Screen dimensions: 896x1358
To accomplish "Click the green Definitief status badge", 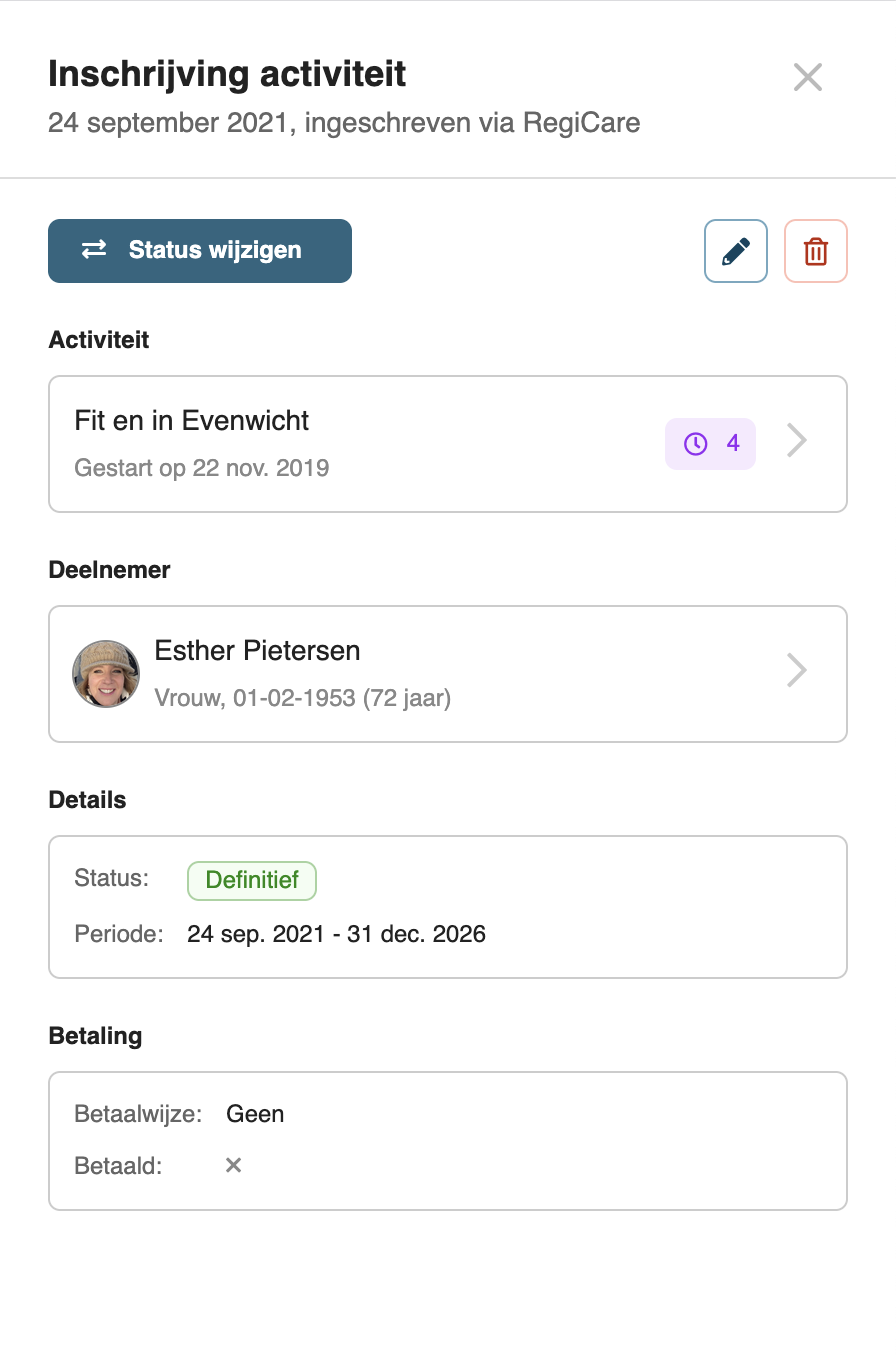I will pyautogui.click(x=252, y=880).
